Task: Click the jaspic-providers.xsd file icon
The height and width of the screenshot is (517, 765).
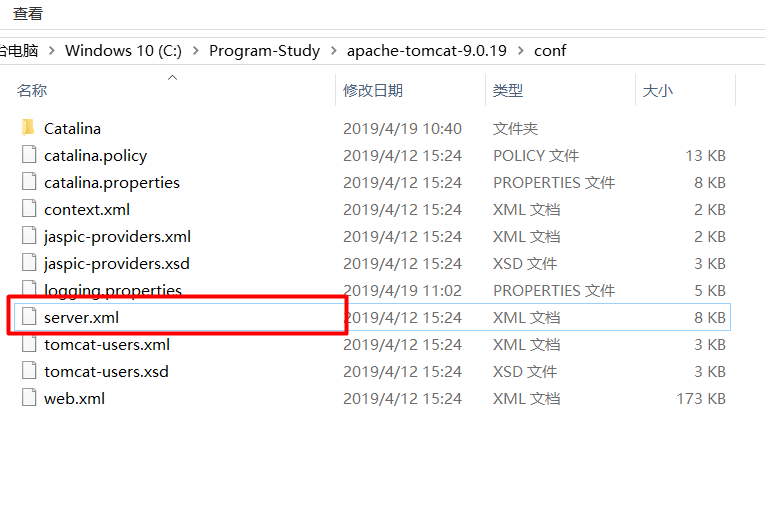Action: (x=29, y=262)
